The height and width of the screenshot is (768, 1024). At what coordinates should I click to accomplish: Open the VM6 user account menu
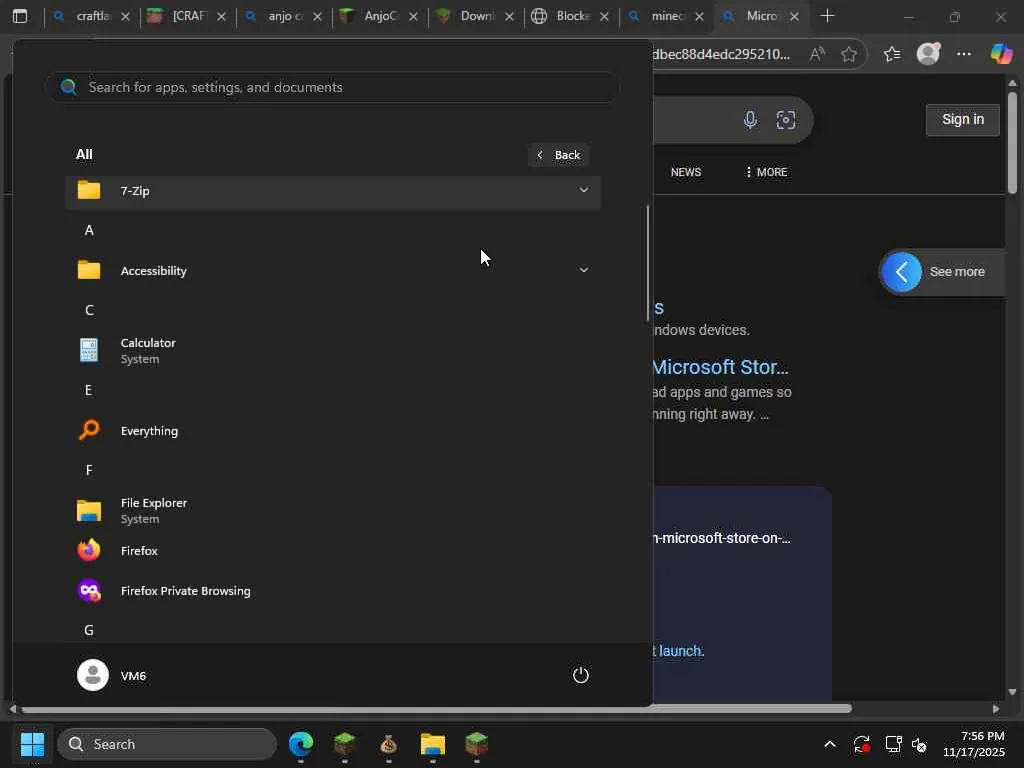[x=112, y=675]
